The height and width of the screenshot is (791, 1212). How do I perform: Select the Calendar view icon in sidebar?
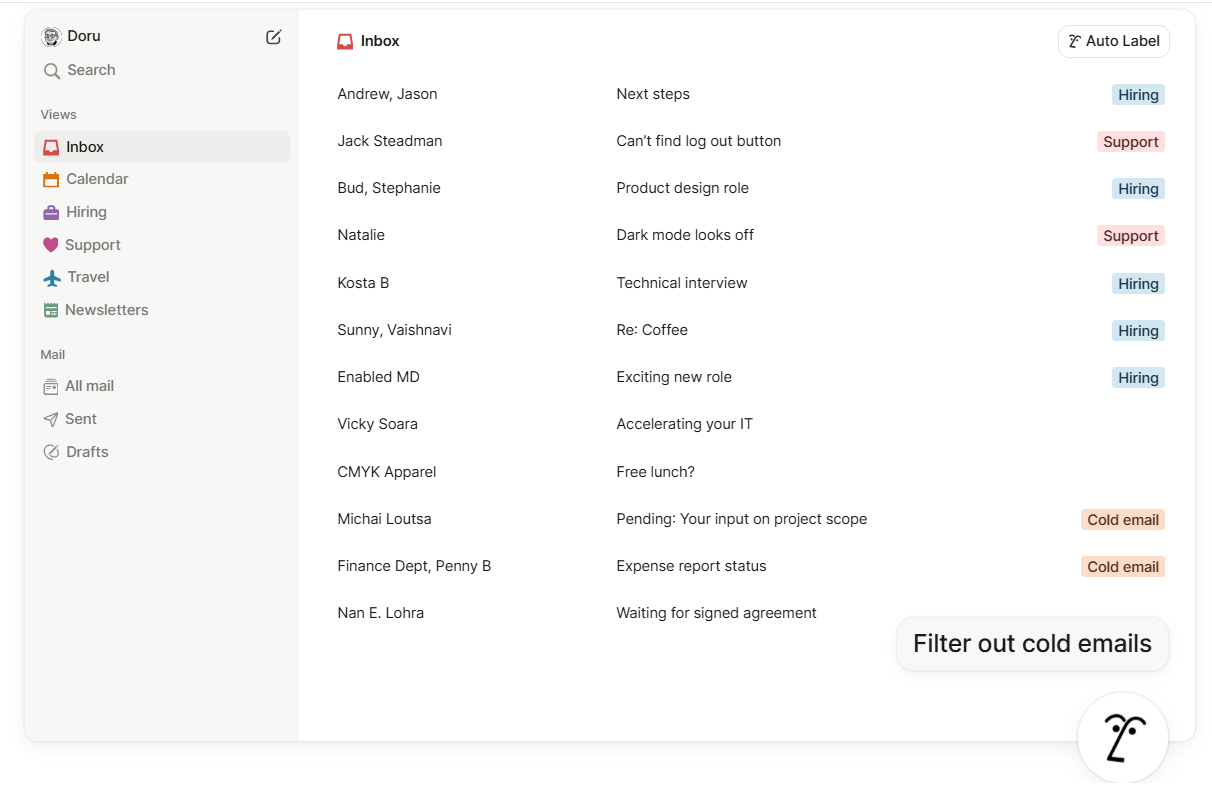pyautogui.click(x=51, y=179)
